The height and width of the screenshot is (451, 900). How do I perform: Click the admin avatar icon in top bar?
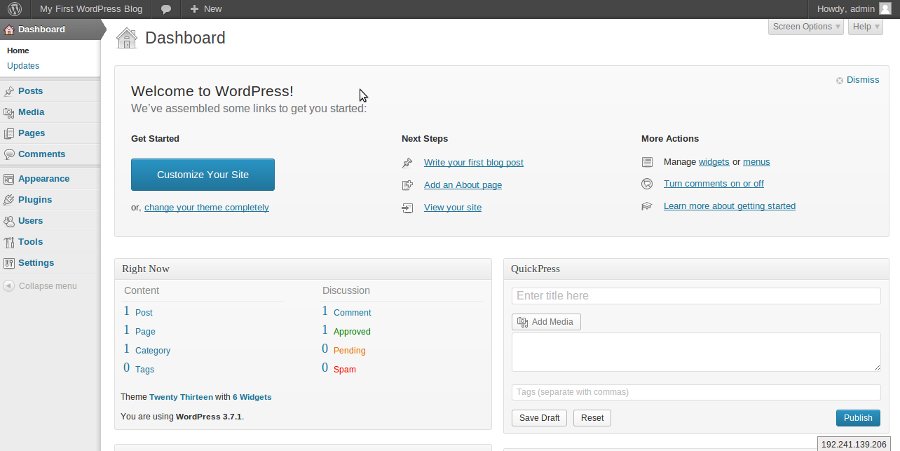pyautogui.click(x=885, y=9)
